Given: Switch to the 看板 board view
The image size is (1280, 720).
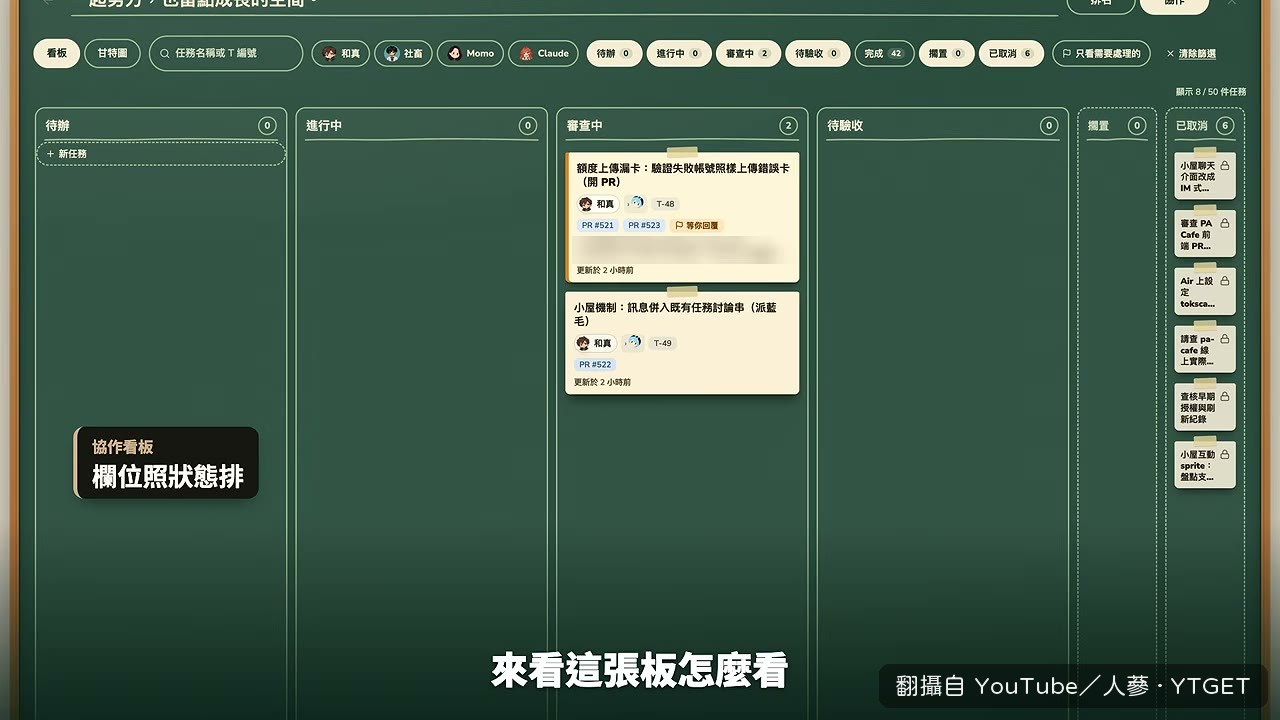Looking at the screenshot, I should click(x=57, y=53).
